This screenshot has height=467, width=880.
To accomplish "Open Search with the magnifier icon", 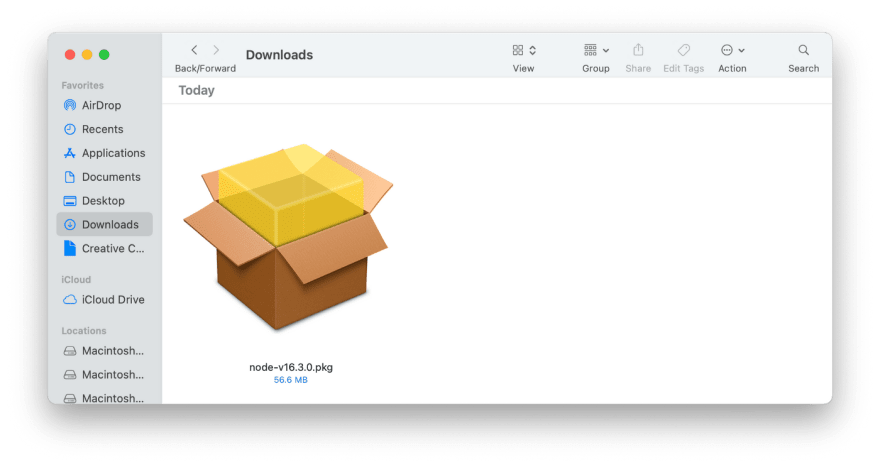I will (x=804, y=50).
